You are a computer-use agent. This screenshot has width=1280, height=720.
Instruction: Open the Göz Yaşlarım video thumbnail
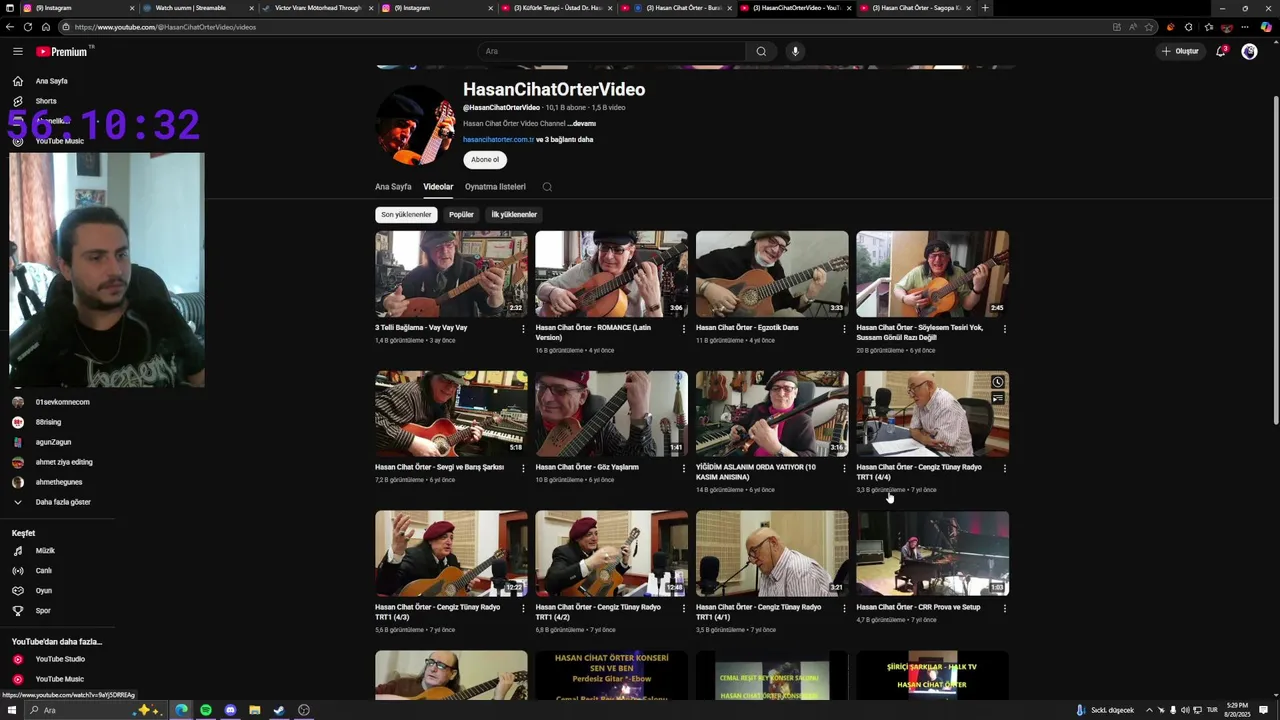[611, 414]
